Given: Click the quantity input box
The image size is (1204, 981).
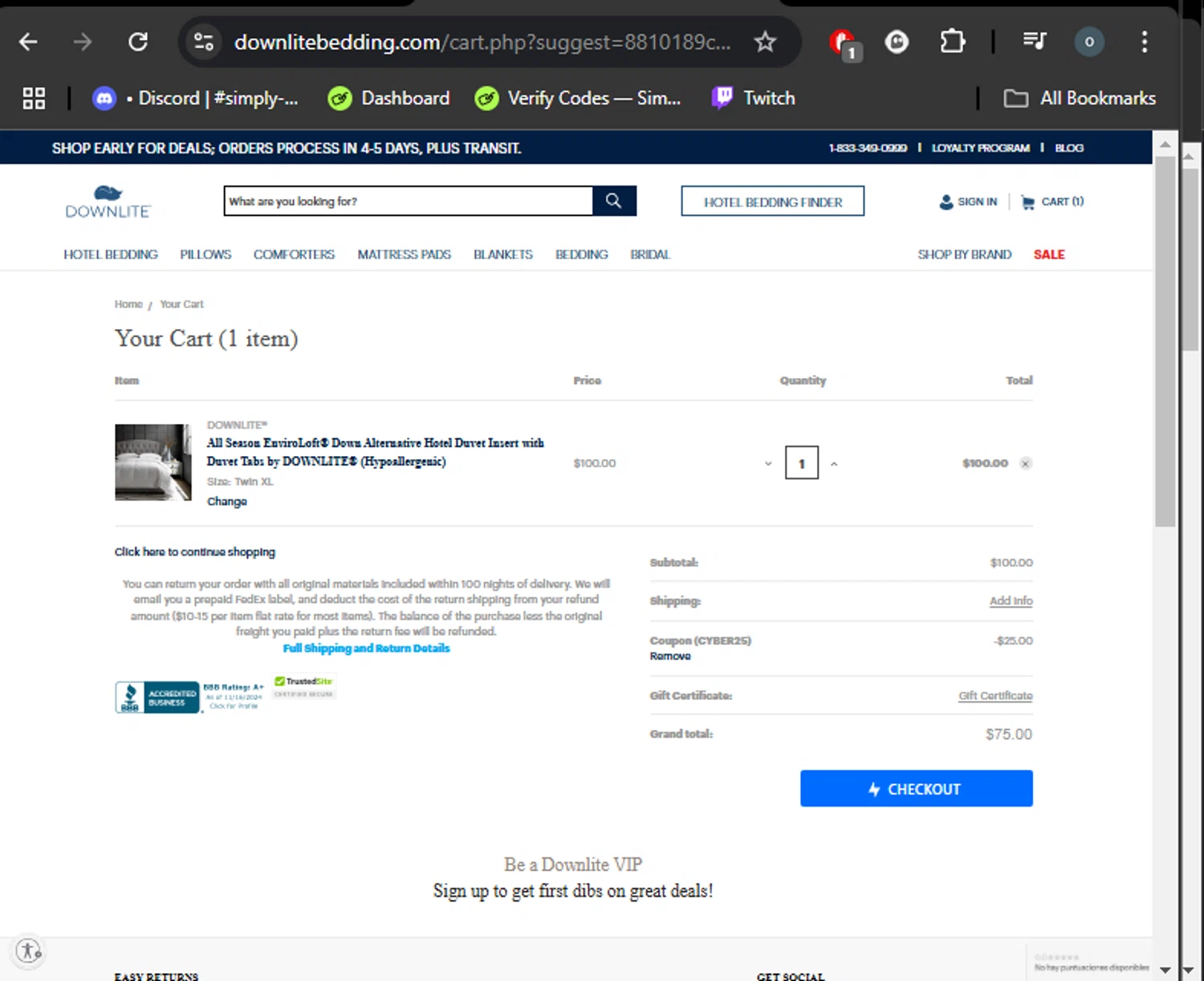Looking at the screenshot, I should click(x=802, y=463).
